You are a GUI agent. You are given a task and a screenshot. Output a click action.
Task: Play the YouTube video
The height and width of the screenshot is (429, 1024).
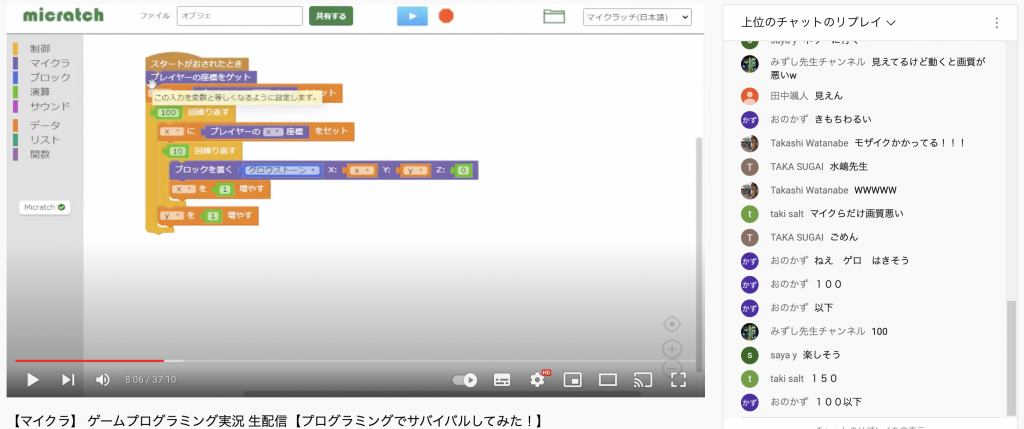click(33, 379)
